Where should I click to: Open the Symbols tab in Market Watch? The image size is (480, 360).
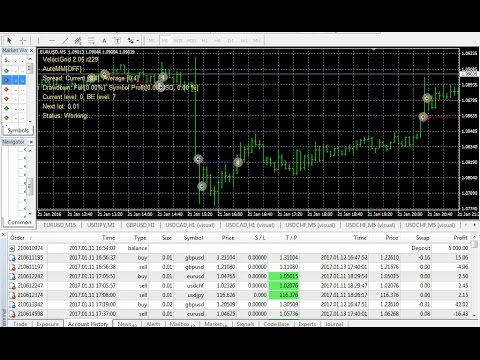[x=18, y=130]
